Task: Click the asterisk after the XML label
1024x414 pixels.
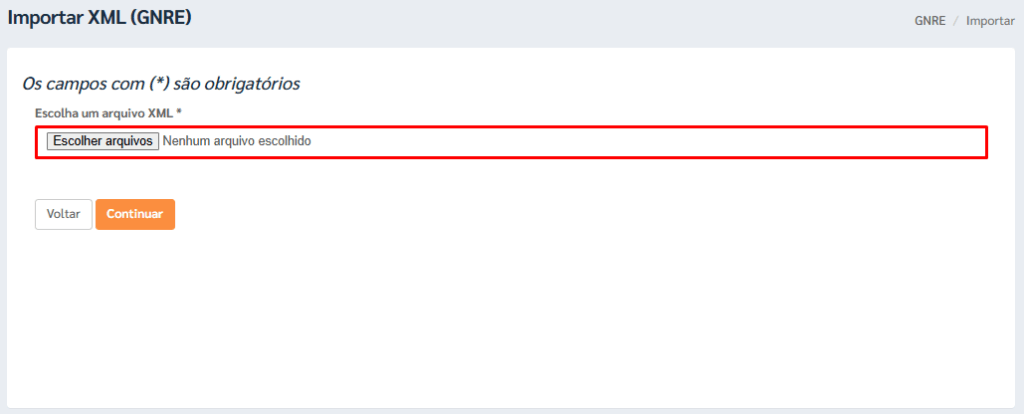Action: (x=179, y=113)
